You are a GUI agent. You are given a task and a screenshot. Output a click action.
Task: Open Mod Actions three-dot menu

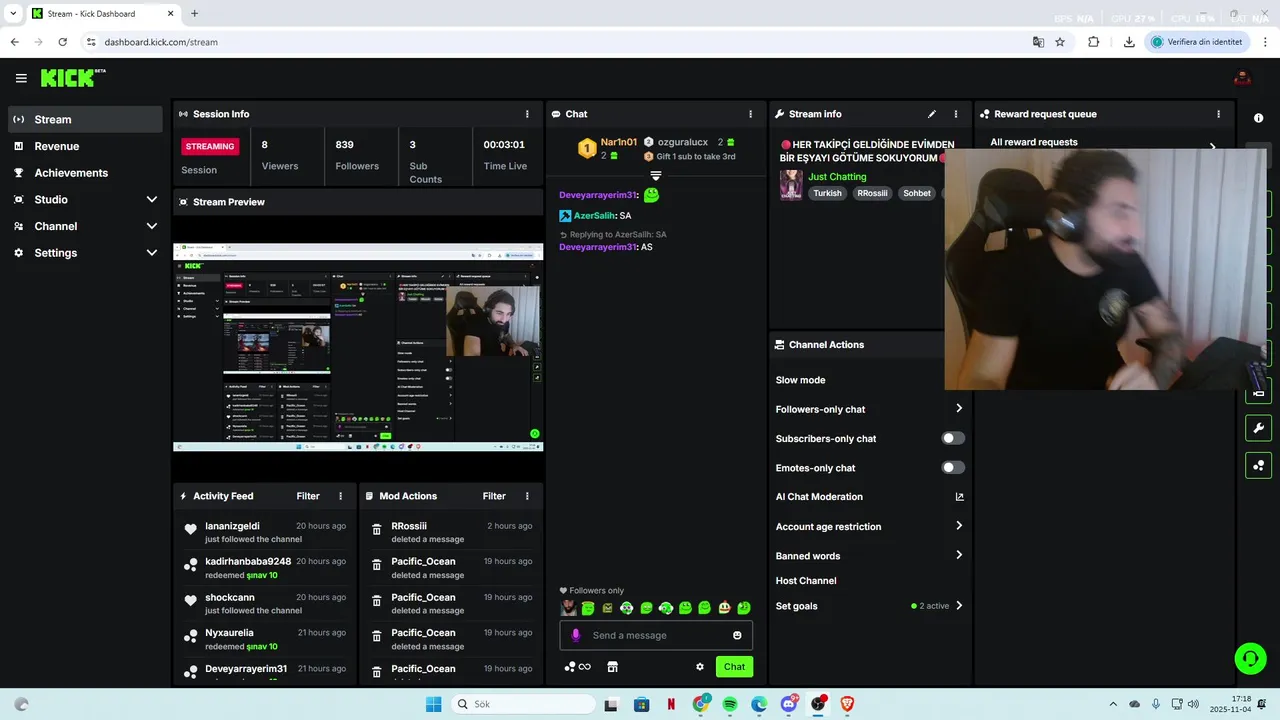(527, 496)
